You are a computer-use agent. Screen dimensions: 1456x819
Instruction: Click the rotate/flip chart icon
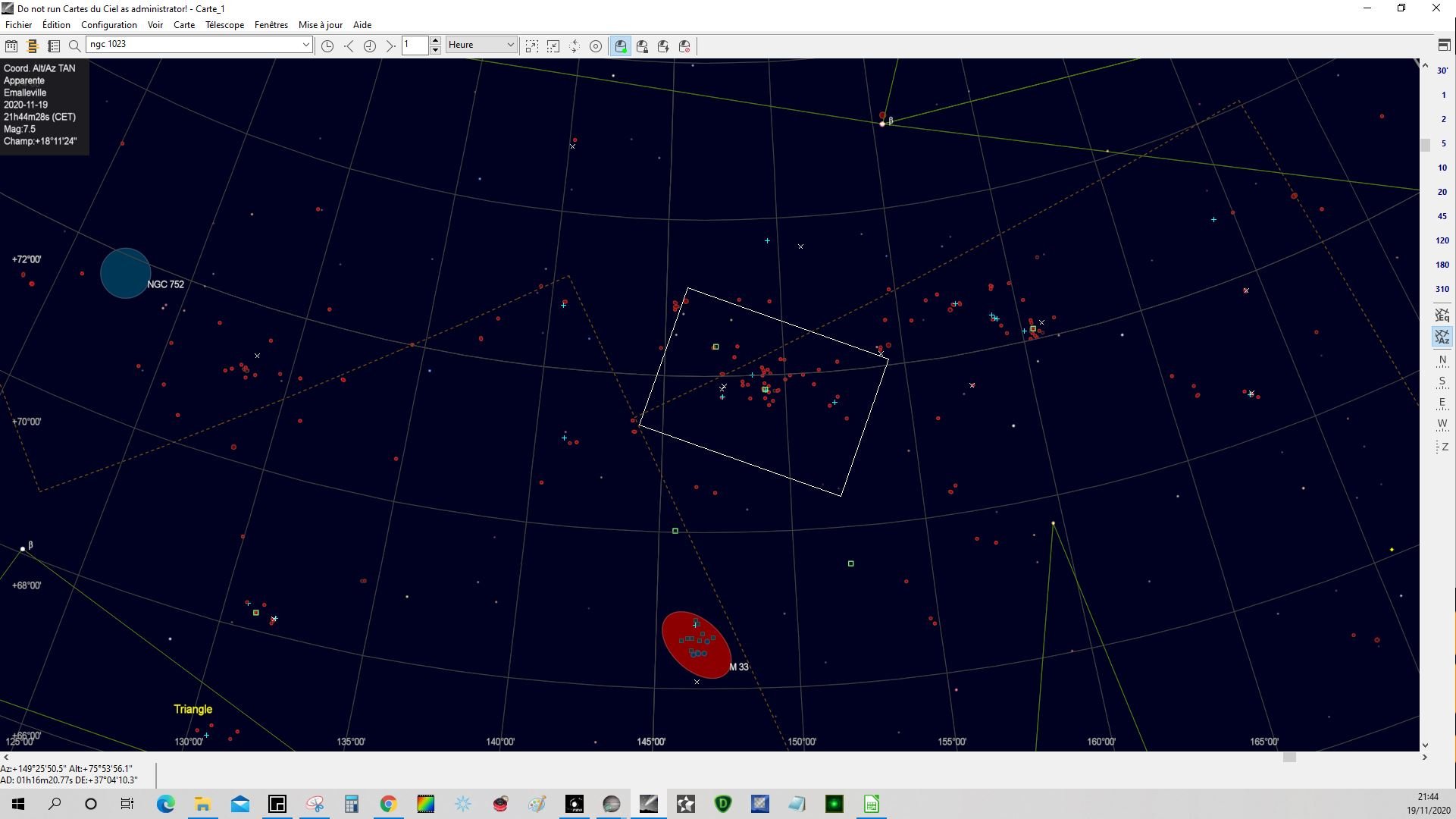point(575,46)
